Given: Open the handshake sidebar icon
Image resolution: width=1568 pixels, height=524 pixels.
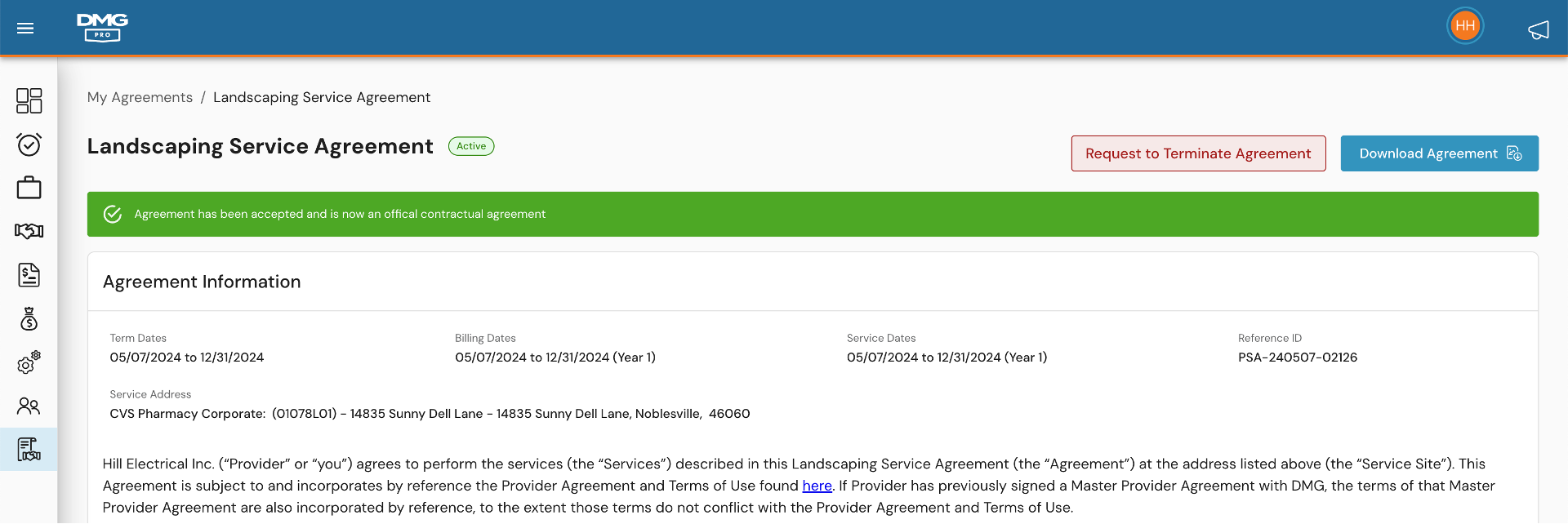Looking at the screenshot, I should (x=29, y=231).
